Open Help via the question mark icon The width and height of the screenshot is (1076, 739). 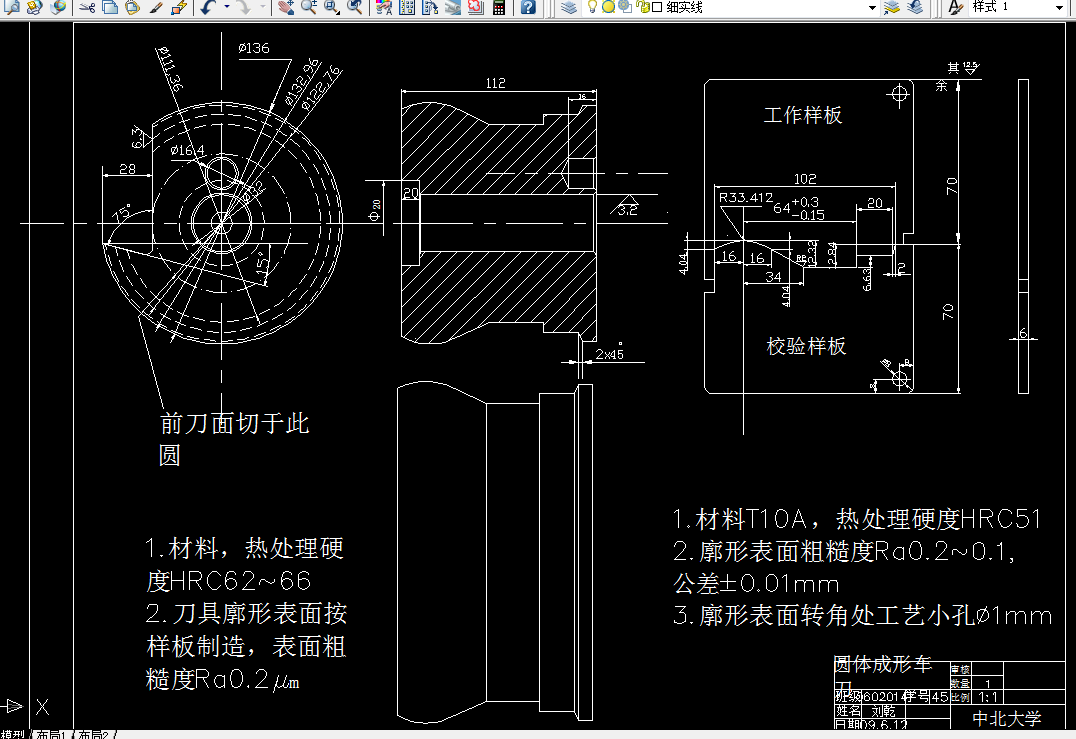(528, 8)
